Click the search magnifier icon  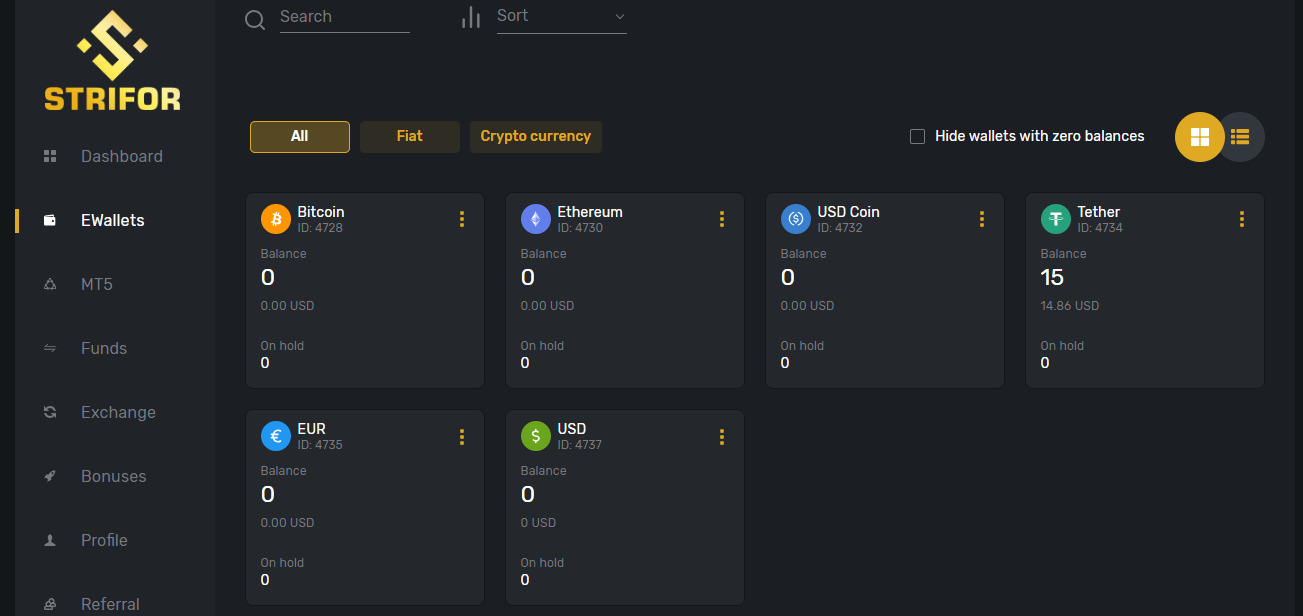pyautogui.click(x=255, y=19)
